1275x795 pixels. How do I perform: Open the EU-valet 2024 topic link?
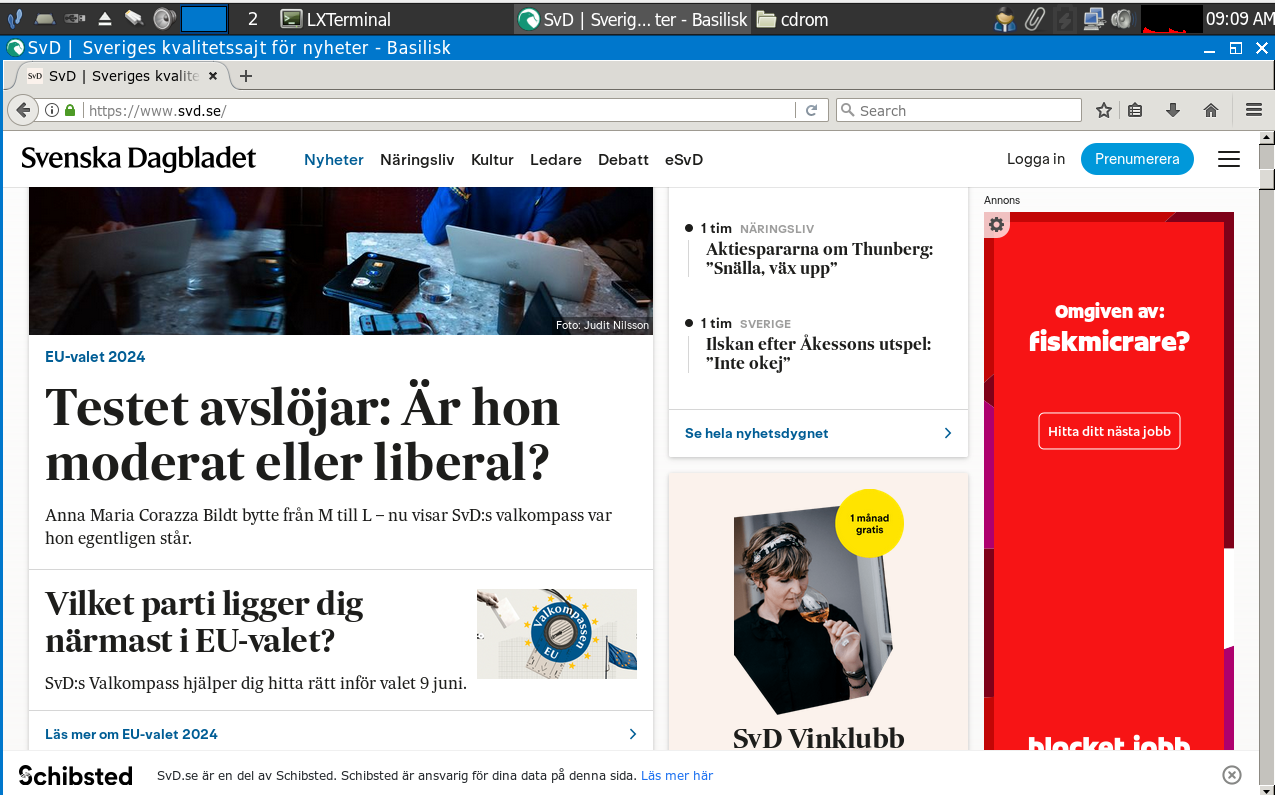pos(95,357)
